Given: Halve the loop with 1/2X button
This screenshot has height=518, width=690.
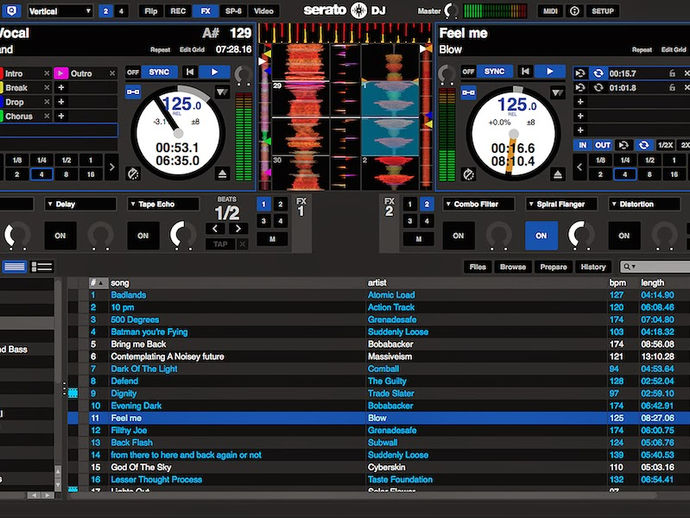Looking at the screenshot, I should 665,145.
